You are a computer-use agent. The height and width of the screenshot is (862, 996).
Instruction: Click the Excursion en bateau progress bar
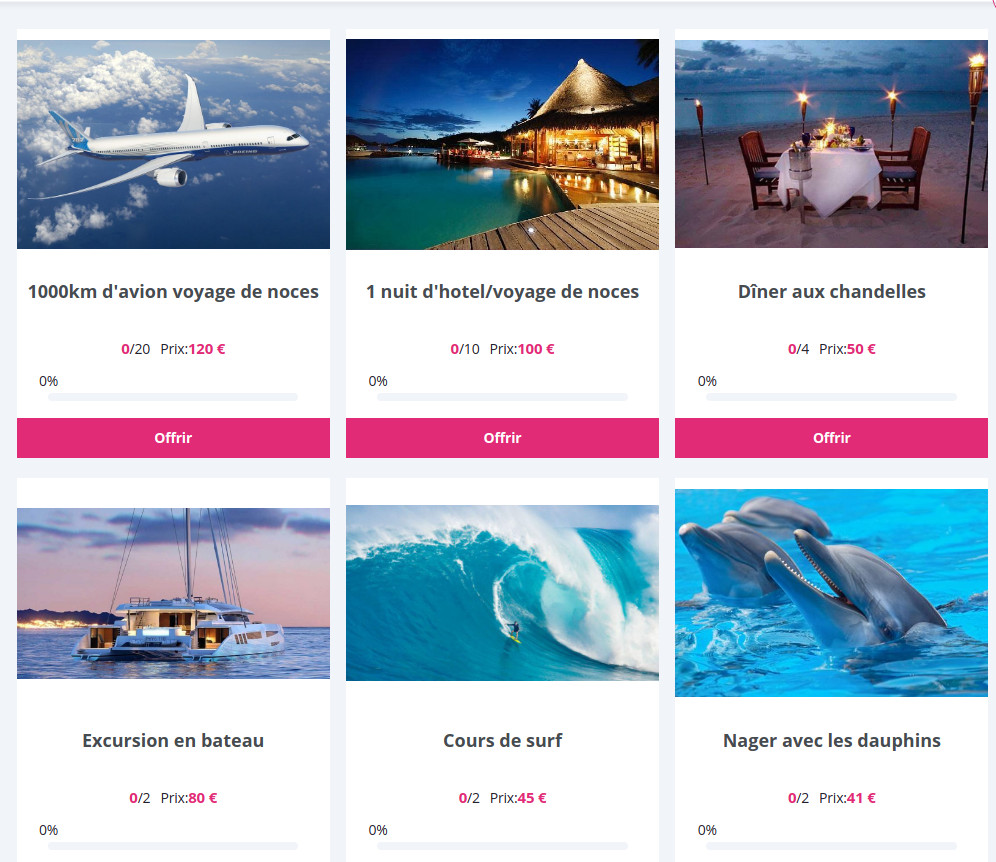point(173,846)
